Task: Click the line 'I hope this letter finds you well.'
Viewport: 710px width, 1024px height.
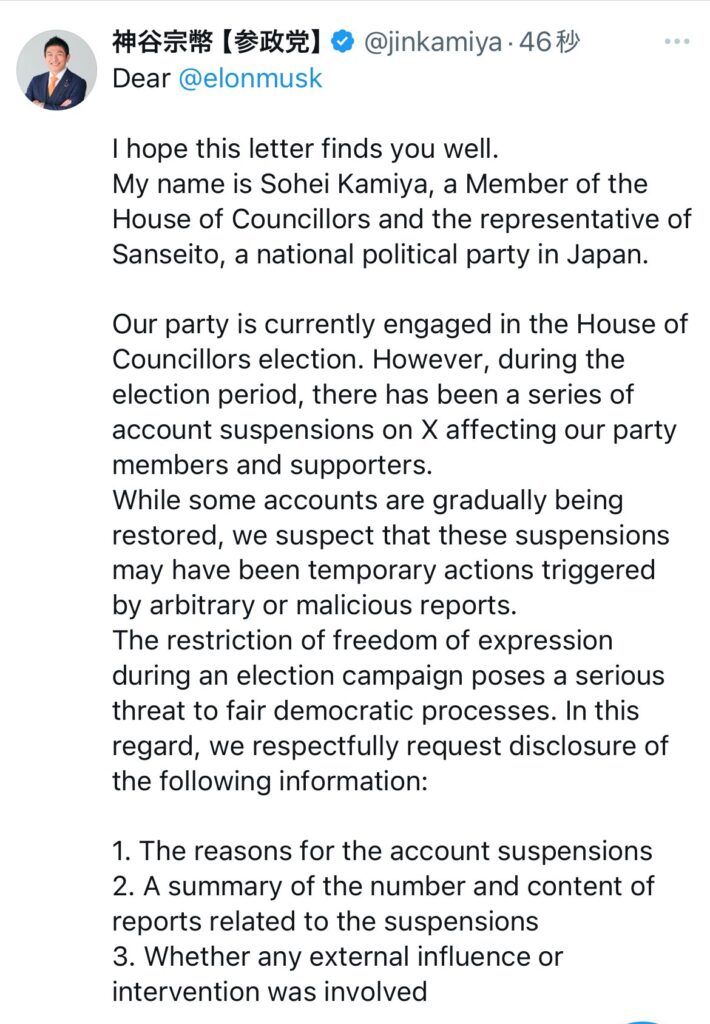Action: [x=306, y=149]
